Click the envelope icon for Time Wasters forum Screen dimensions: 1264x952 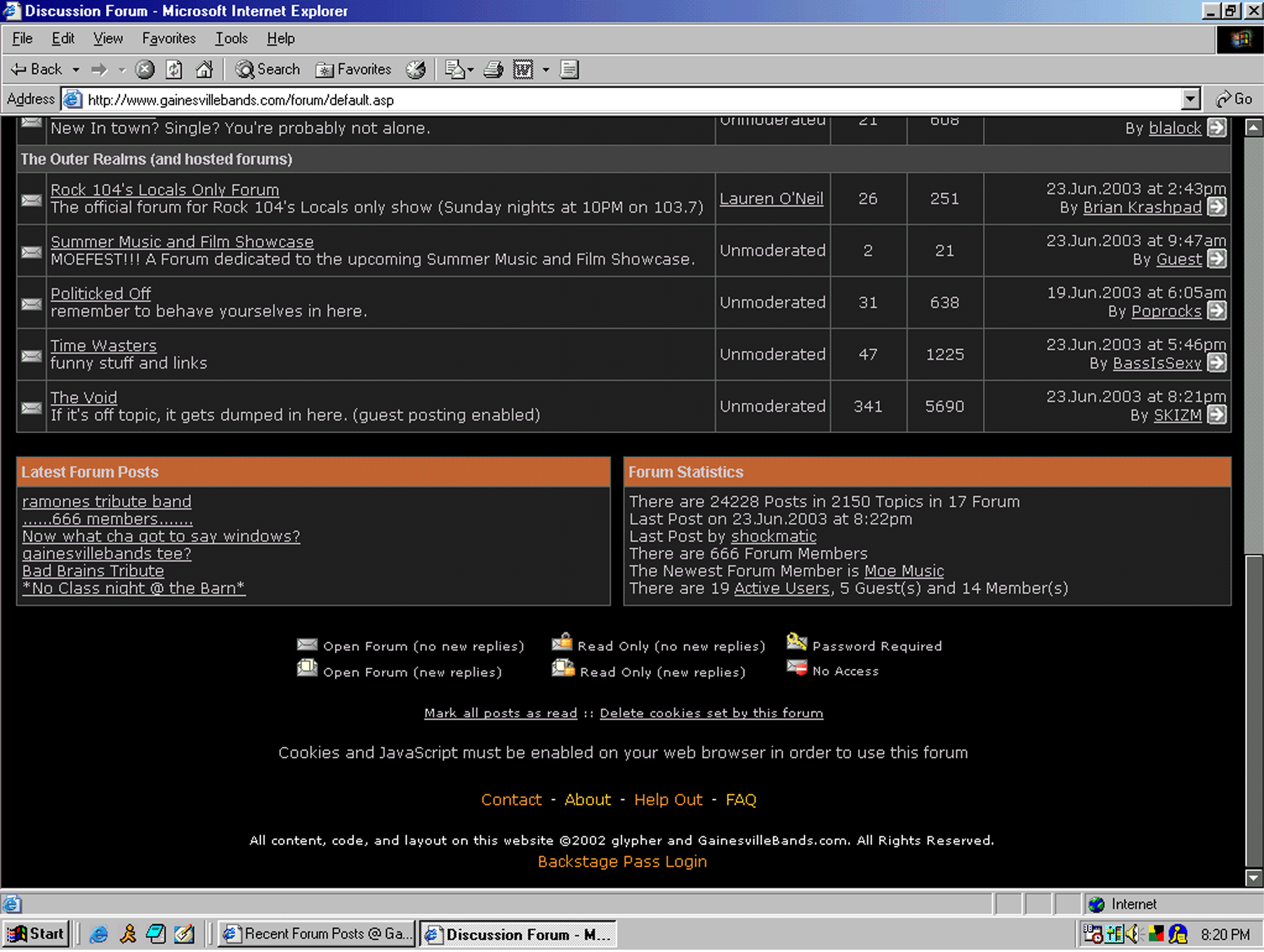pos(32,356)
